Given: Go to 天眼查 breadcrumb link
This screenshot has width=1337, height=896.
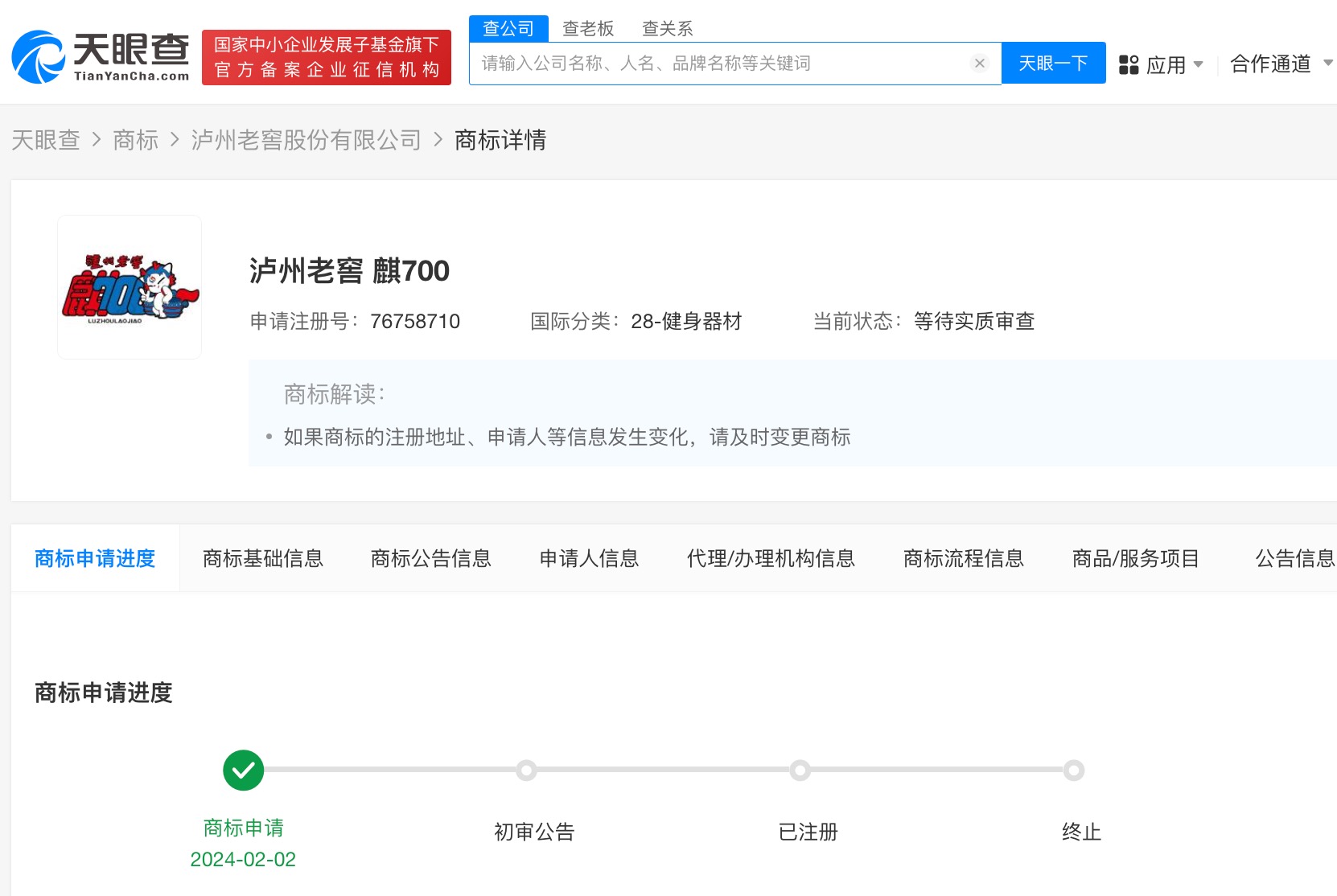Looking at the screenshot, I should point(46,140).
